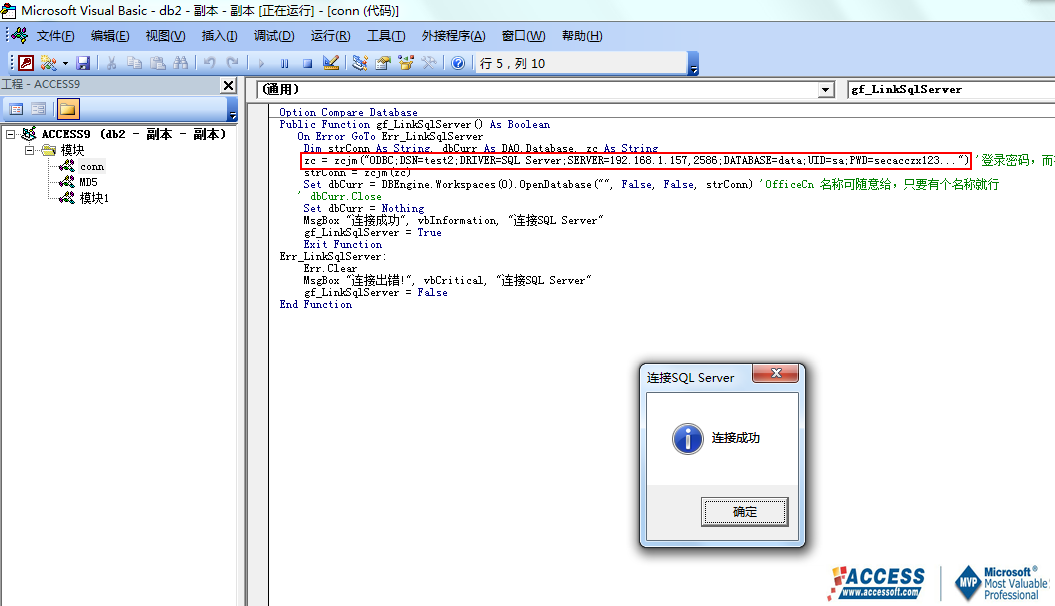Click the Redo arrow icon
The width and height of the screenshot is (1055, 606).
pos(232,63)
